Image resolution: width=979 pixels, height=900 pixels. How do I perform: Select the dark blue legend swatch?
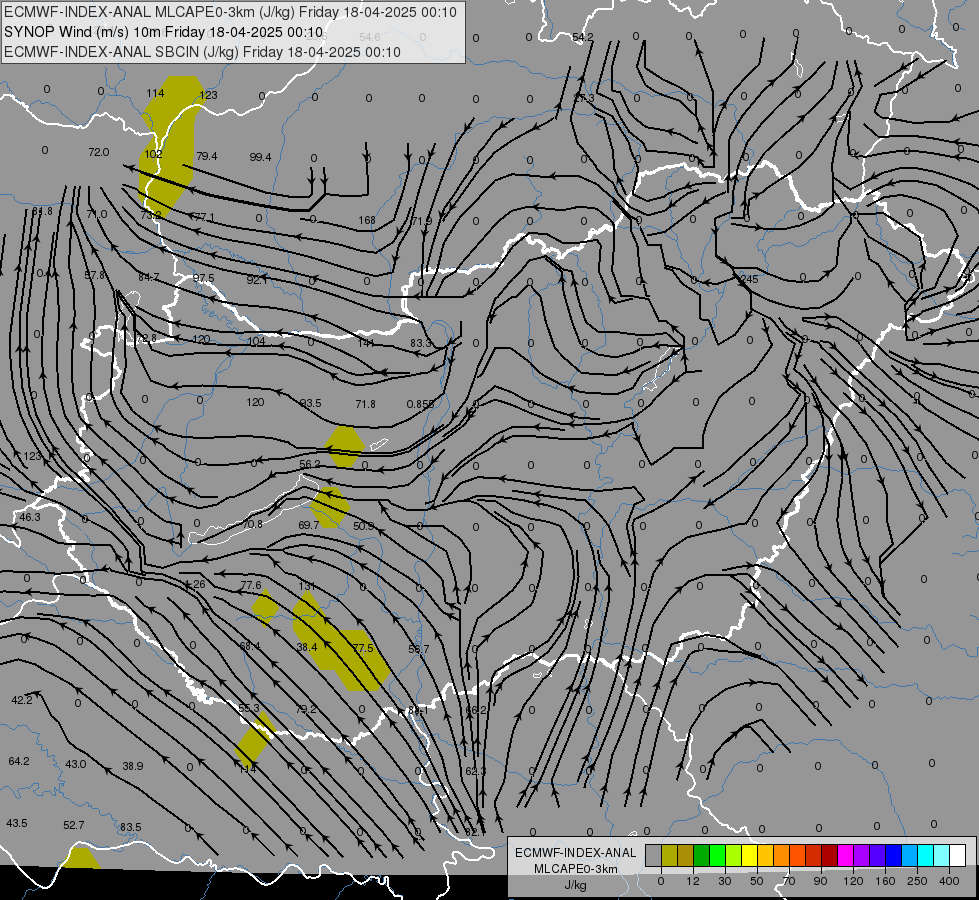tap(894, 855)
